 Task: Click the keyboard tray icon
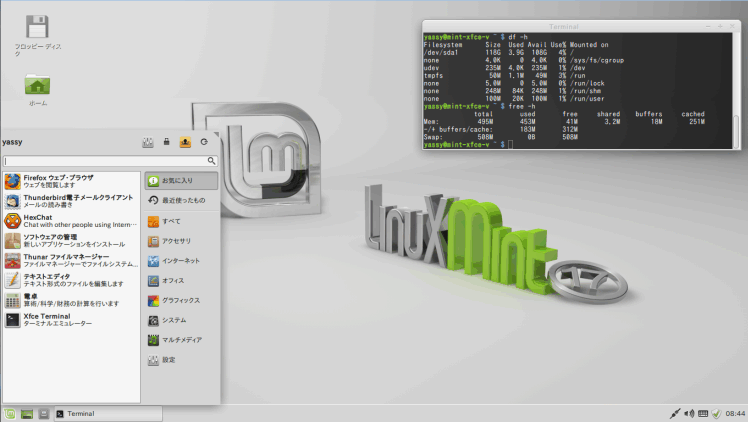703,413
